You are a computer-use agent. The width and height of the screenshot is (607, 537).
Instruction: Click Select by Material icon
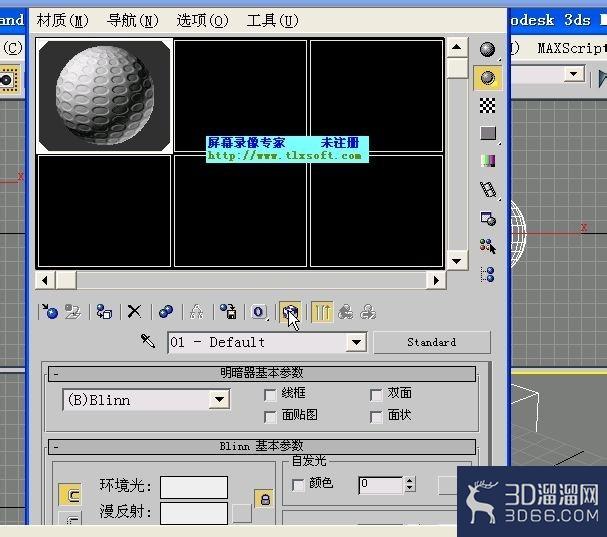coord(488,246)
